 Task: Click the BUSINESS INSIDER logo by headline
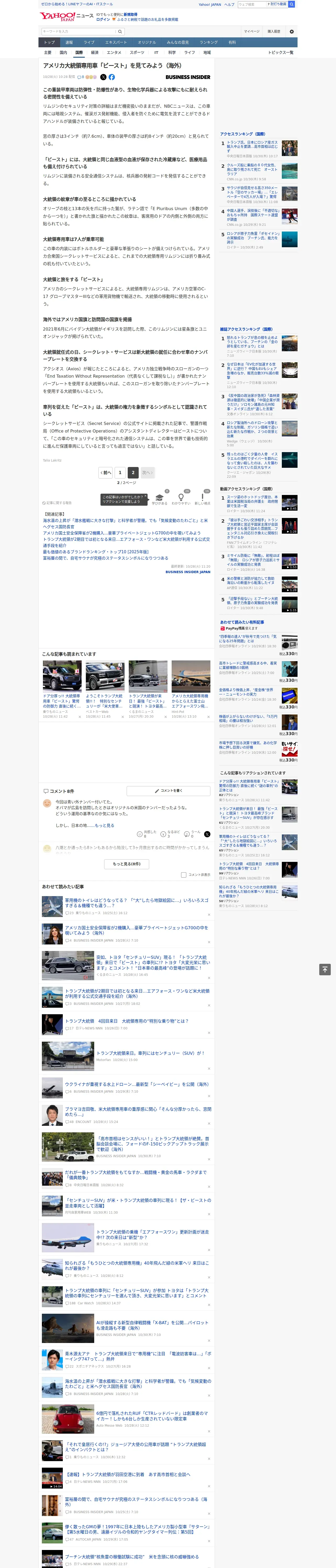tap(188, 77)
